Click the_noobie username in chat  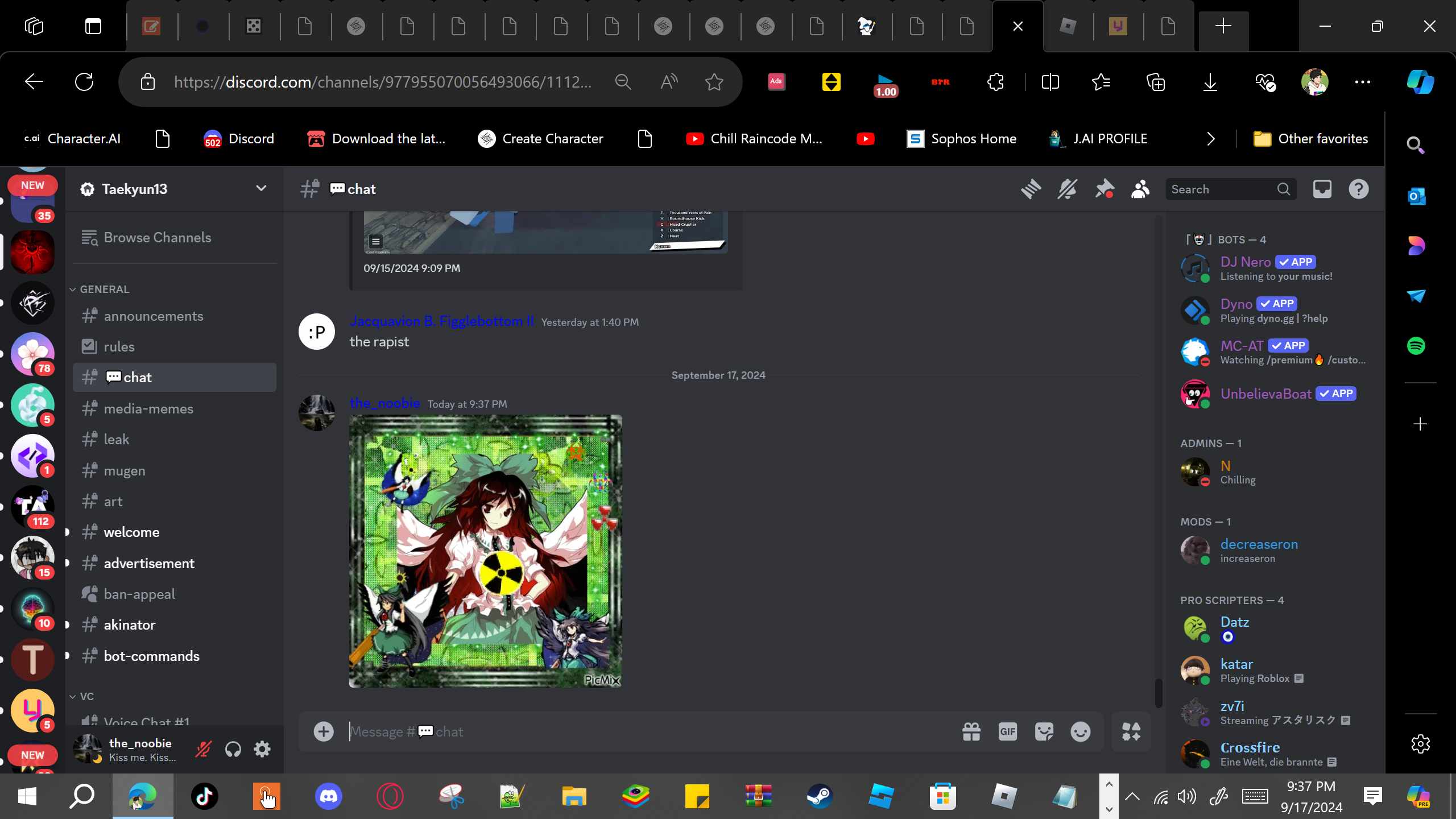[384, 403]
